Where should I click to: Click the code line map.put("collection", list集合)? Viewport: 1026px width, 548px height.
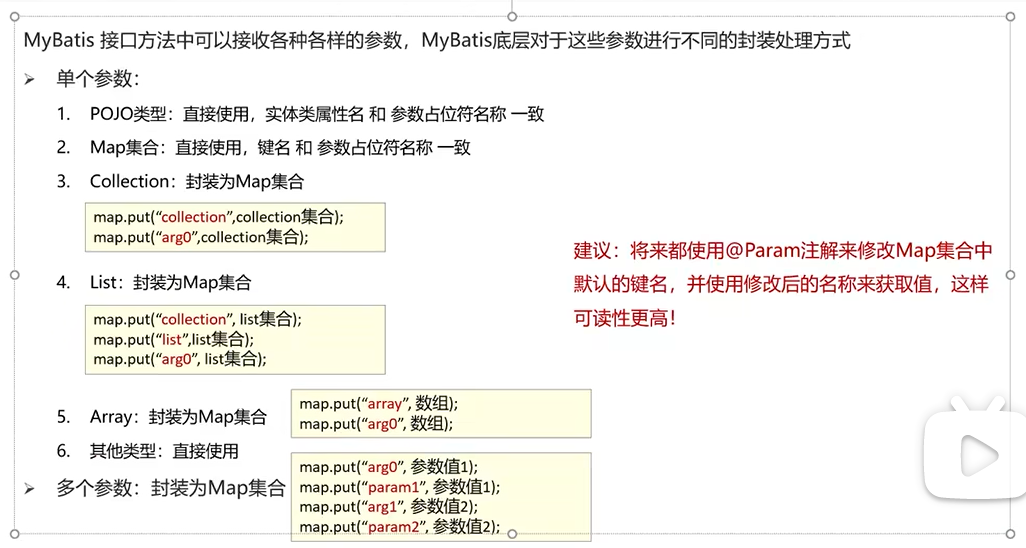tap(198, 319)
